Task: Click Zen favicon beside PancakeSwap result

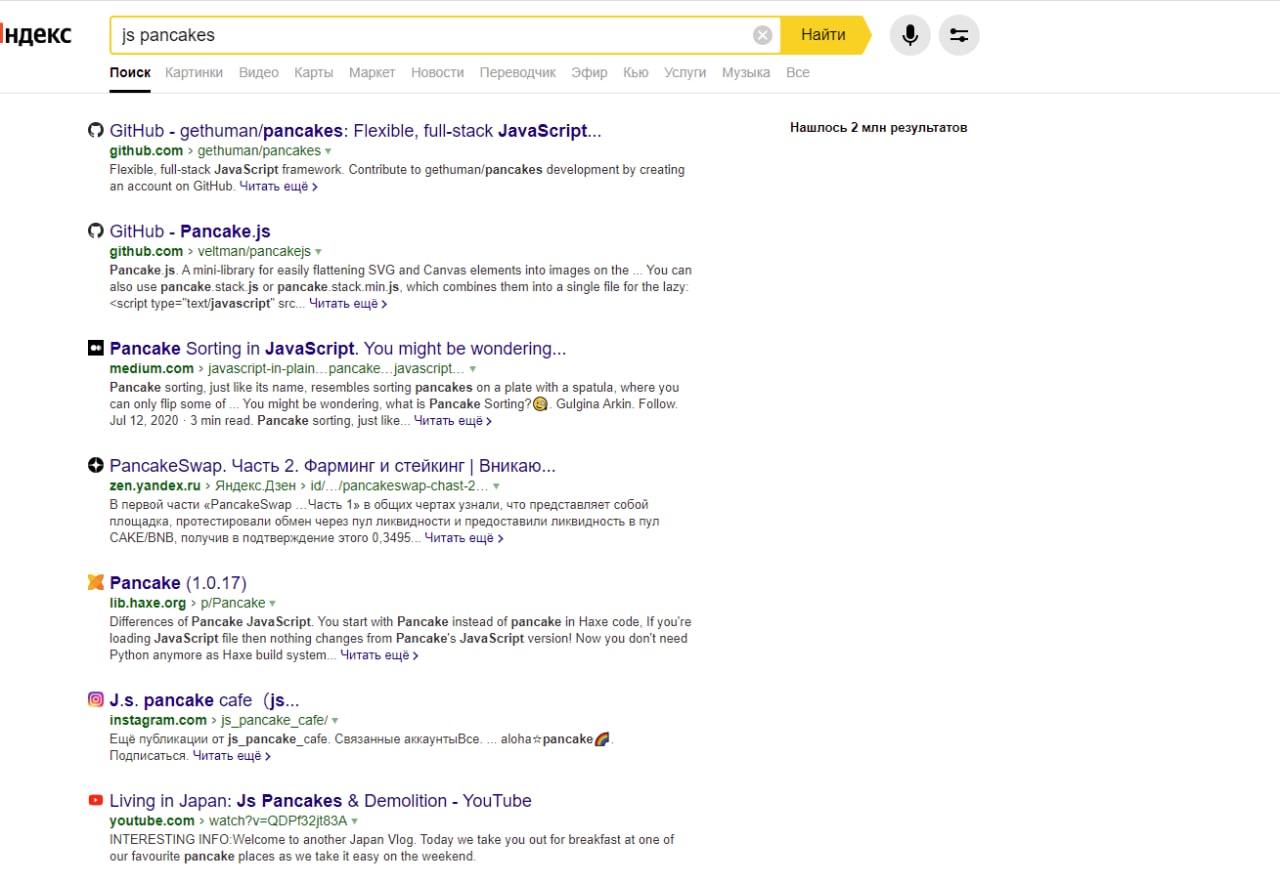Action: pos(96,466)
